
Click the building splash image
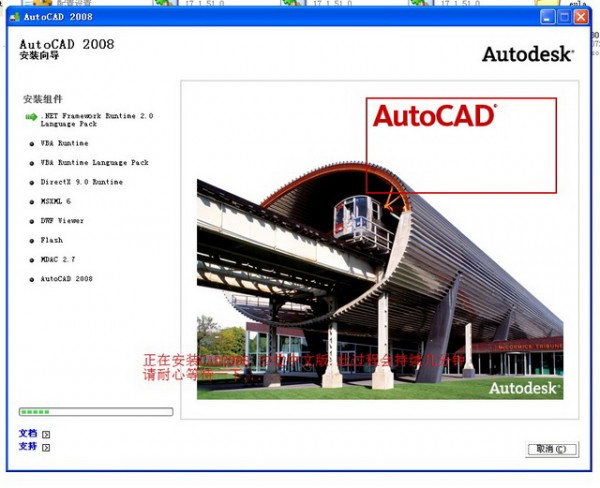point(380,290)
